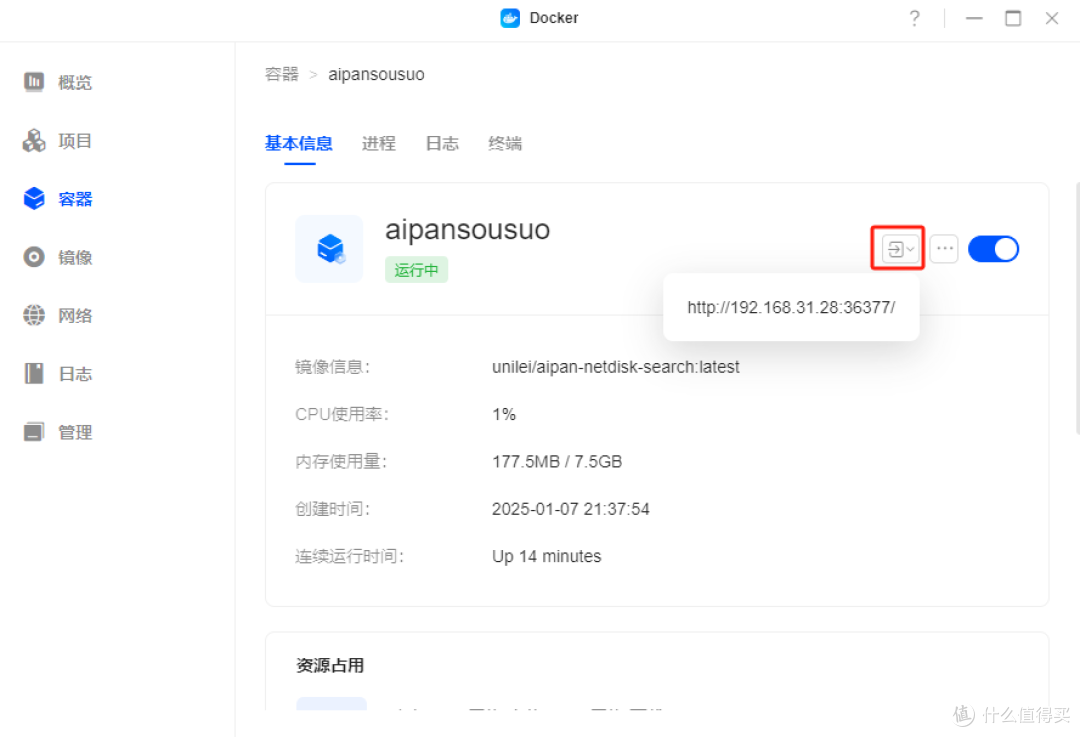This screenshot has height=737, width=1080.
Task: Go back to Containers (容器) breadcrumb
Action: point(282,75)
